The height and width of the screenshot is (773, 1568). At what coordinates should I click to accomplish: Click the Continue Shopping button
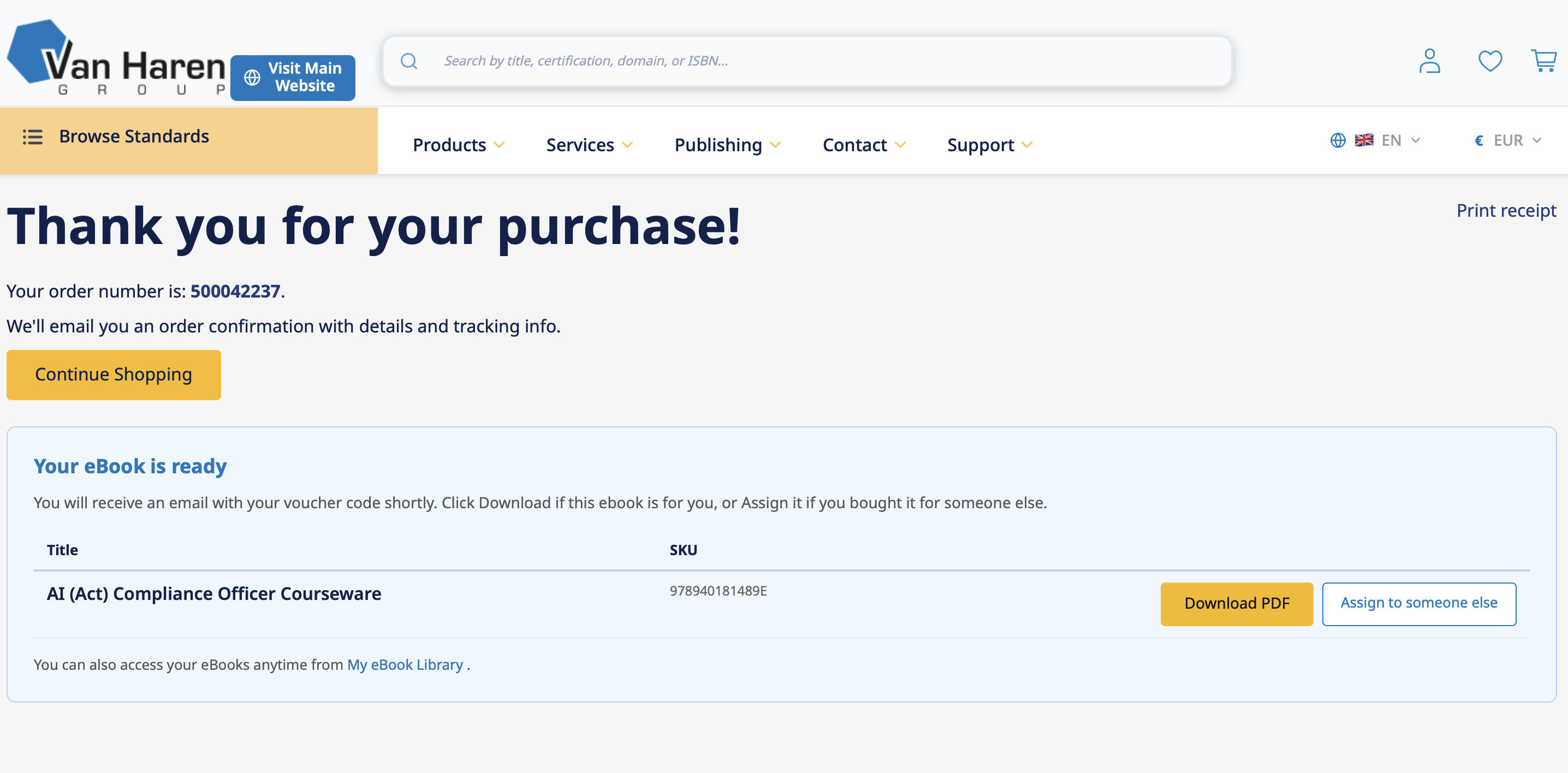click(114, 375)
